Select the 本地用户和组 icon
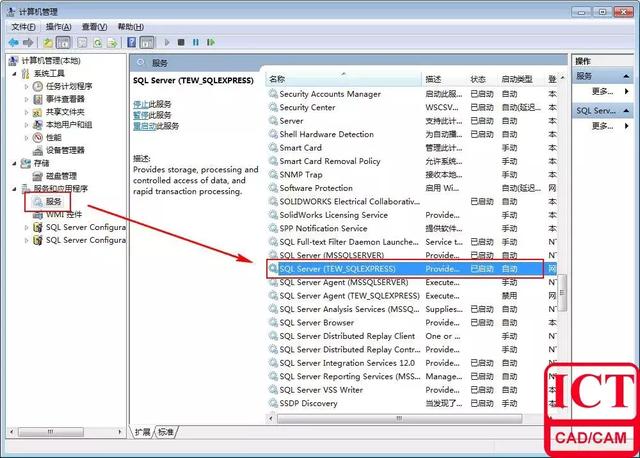 38,125
